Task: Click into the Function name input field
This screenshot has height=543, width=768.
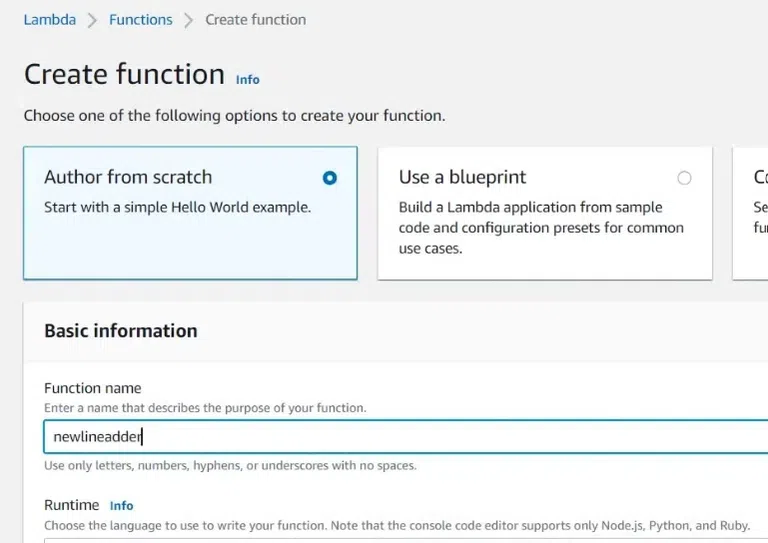Action: coord(400,436)
